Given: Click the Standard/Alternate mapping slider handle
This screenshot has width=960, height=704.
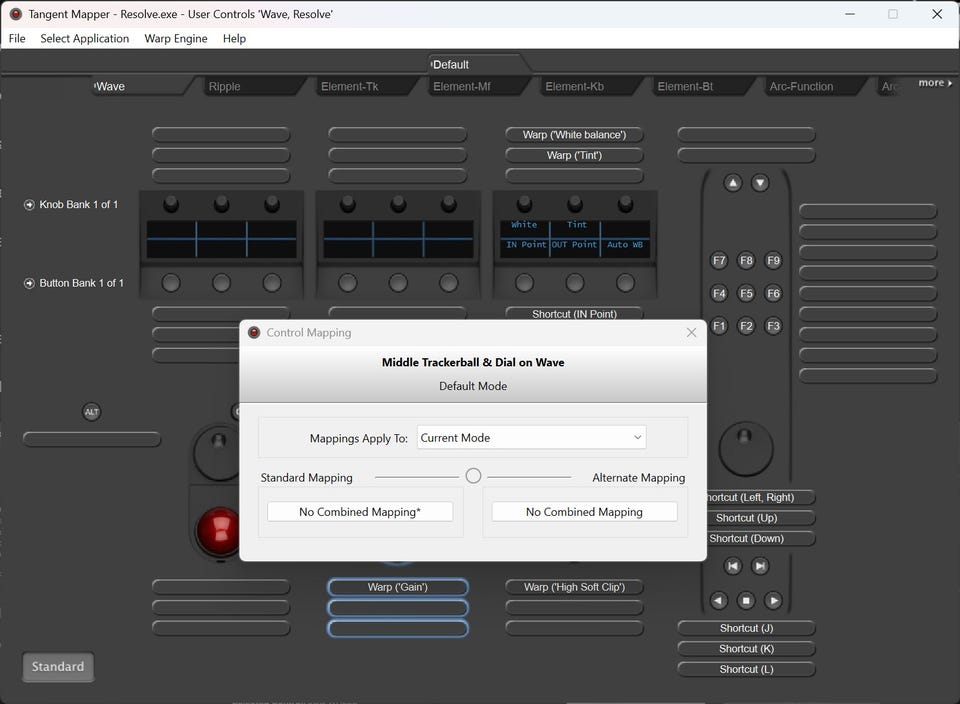Looking at the screenshot, I should (x=473, y=477).
